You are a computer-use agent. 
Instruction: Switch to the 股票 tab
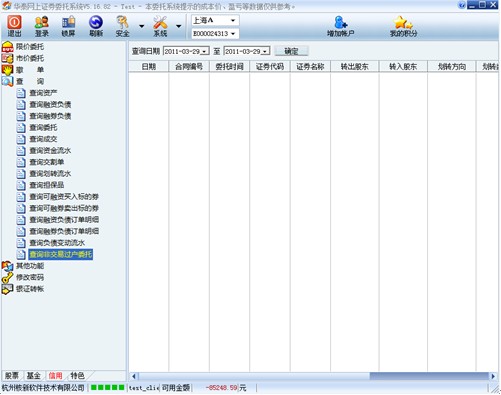click(12, 376)
